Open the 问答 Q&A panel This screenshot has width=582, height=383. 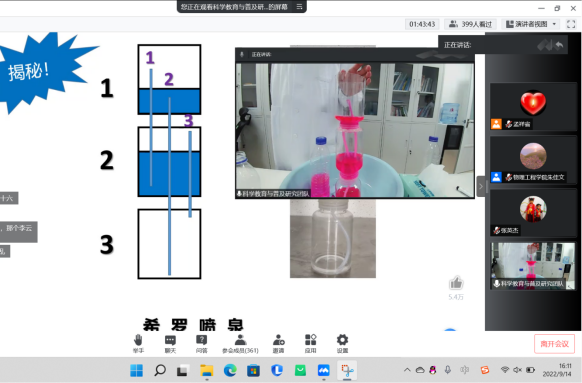pos(202,343)
